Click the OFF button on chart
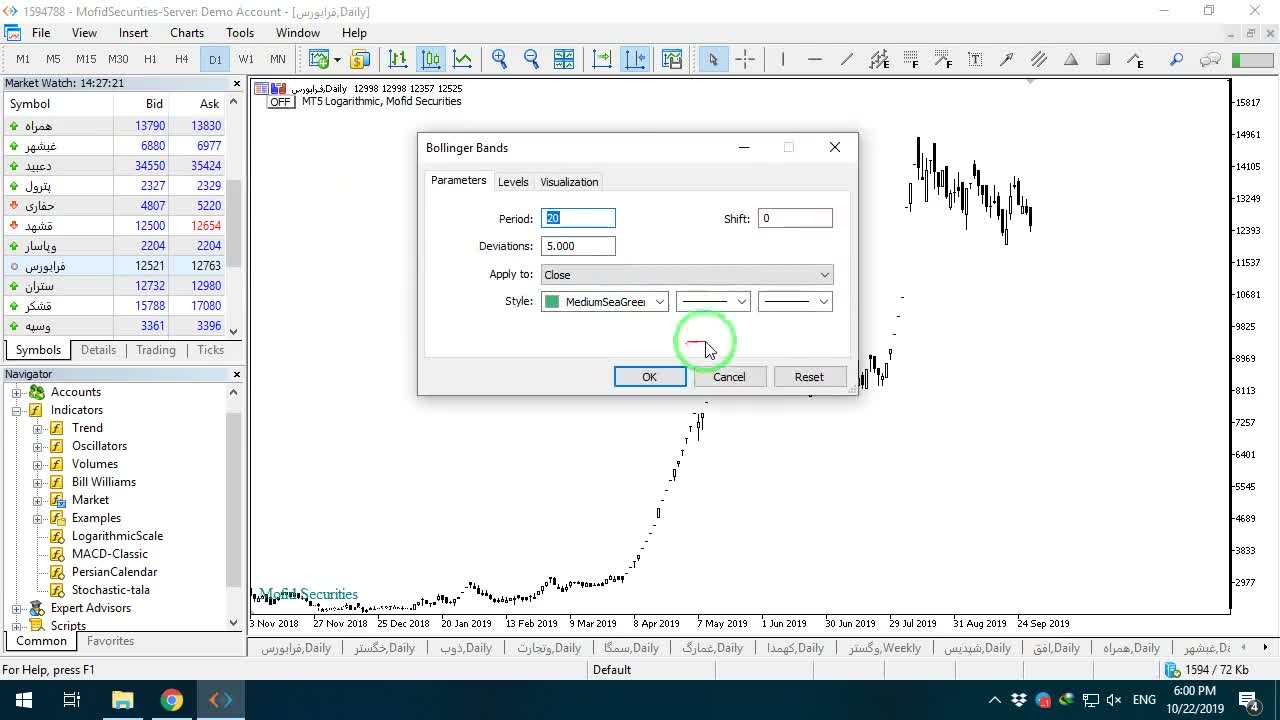Screen dimensions: 1280x720 (x=280, y=102)
